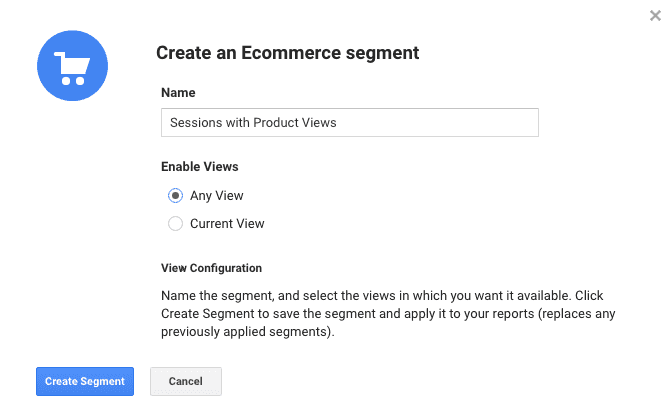Close the dialog using the X icon
The height and width of the screenshot is (412, 667).
[x=654, y=14]
